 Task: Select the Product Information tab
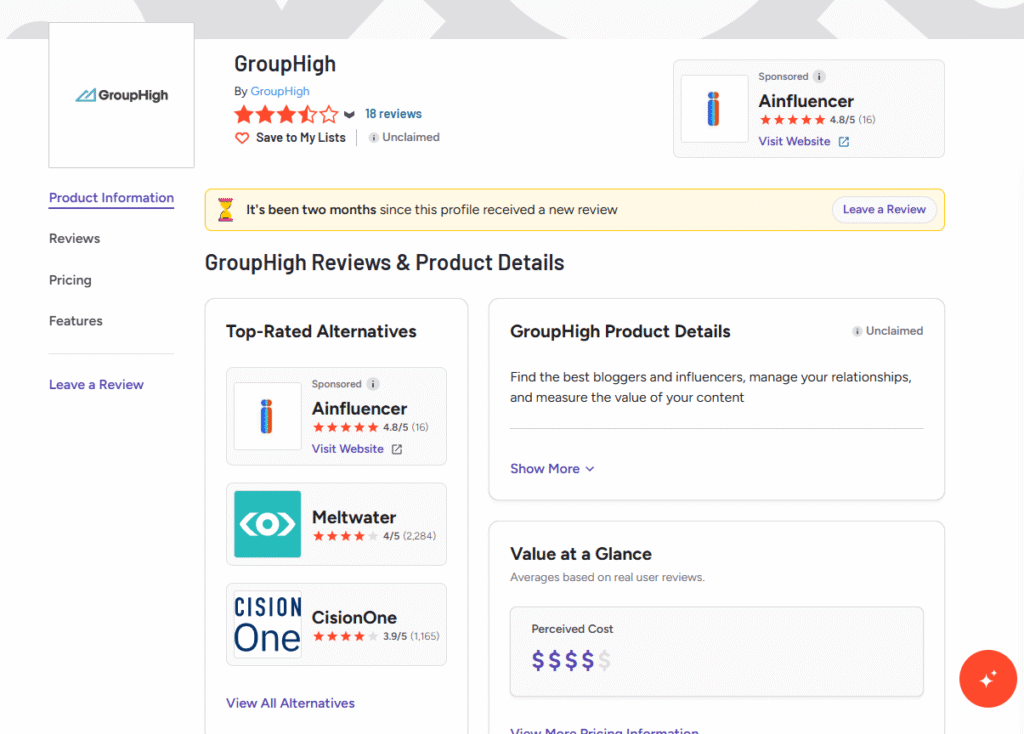(111, 198)
